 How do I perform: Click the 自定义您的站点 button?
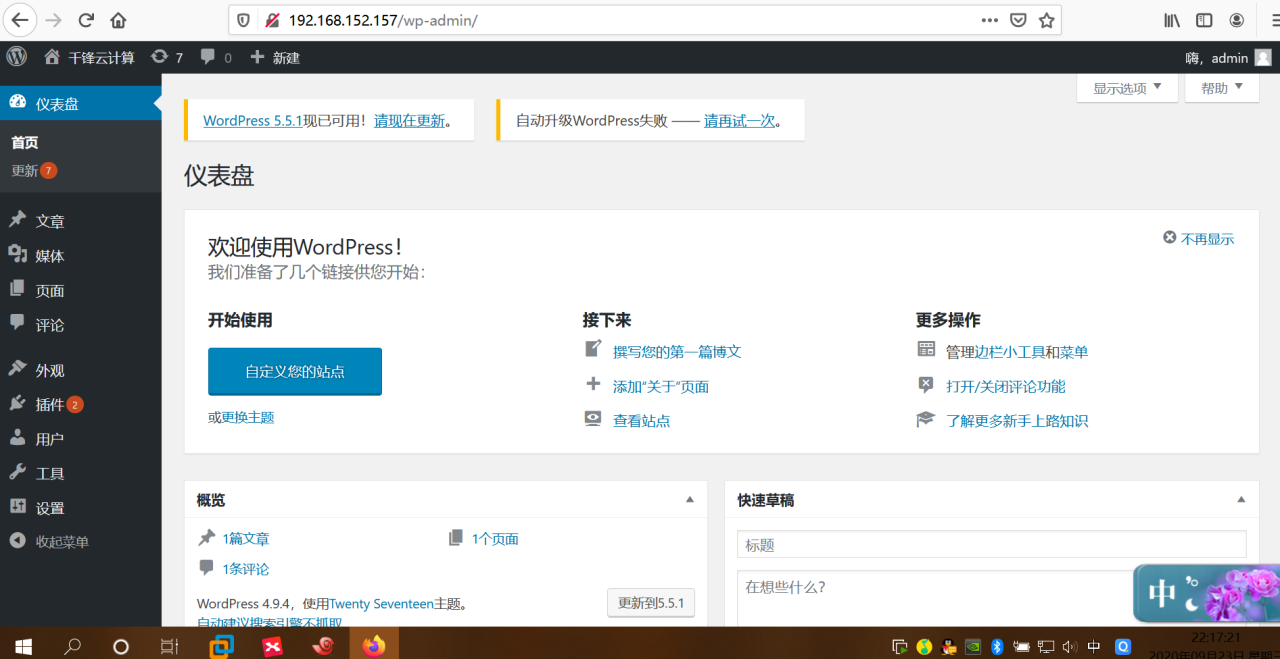295,371
